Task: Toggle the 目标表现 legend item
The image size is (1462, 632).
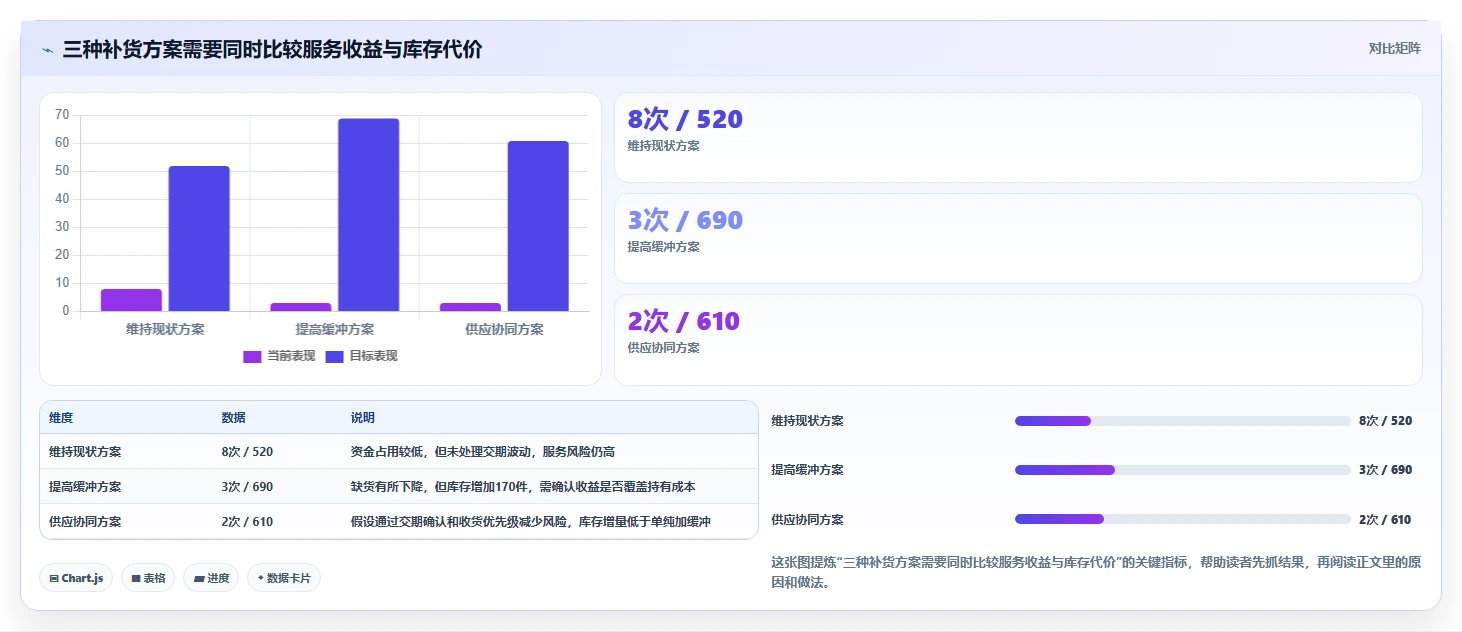Action: point(361,356)
